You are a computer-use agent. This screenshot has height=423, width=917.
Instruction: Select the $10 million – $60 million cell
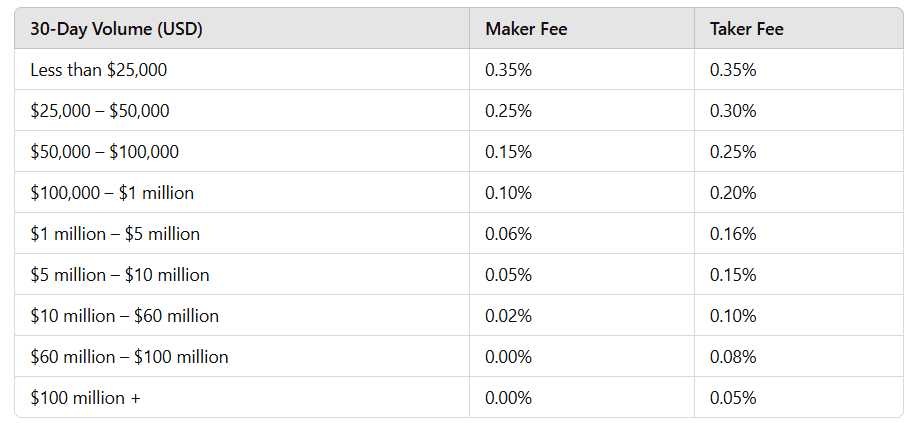[x=124, y=316]
